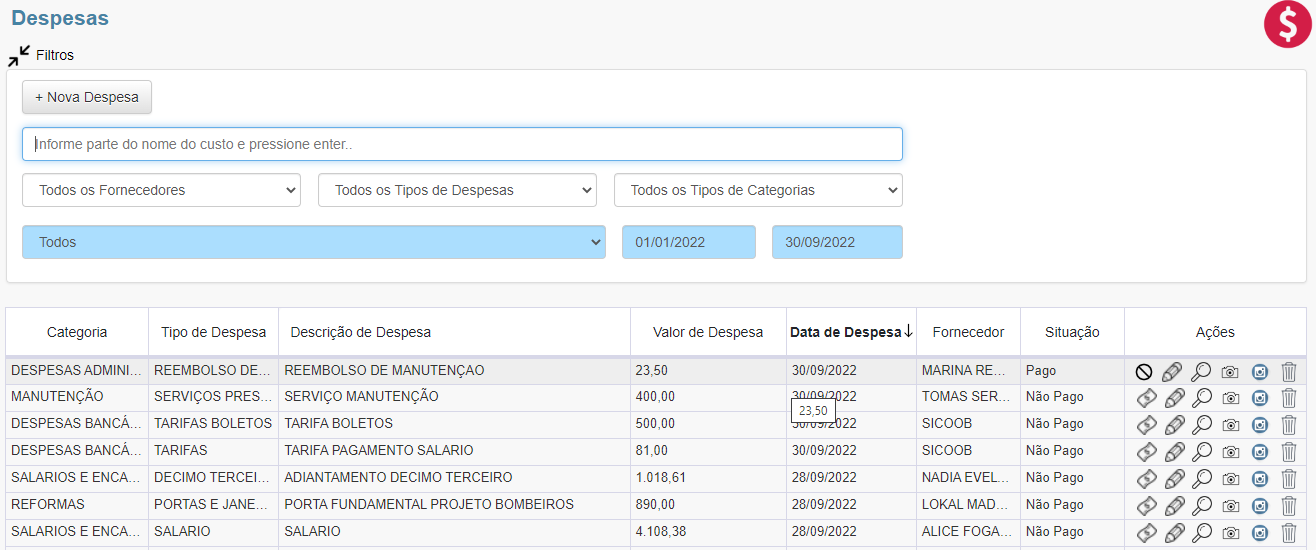Click camera icon for REEMBOLSO DE MANUTENÇAO row

1230,371
